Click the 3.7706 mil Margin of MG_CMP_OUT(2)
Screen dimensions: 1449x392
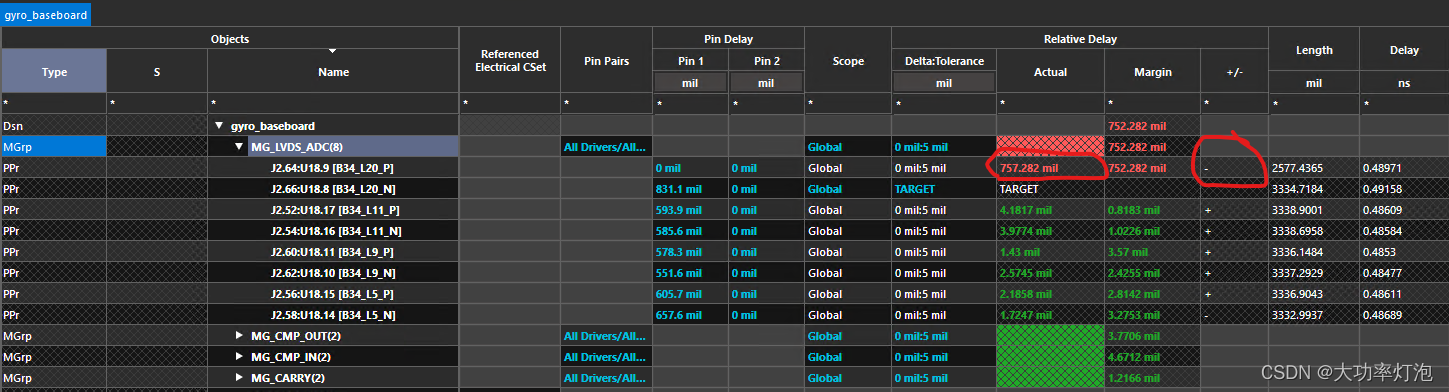[1152, 336]
